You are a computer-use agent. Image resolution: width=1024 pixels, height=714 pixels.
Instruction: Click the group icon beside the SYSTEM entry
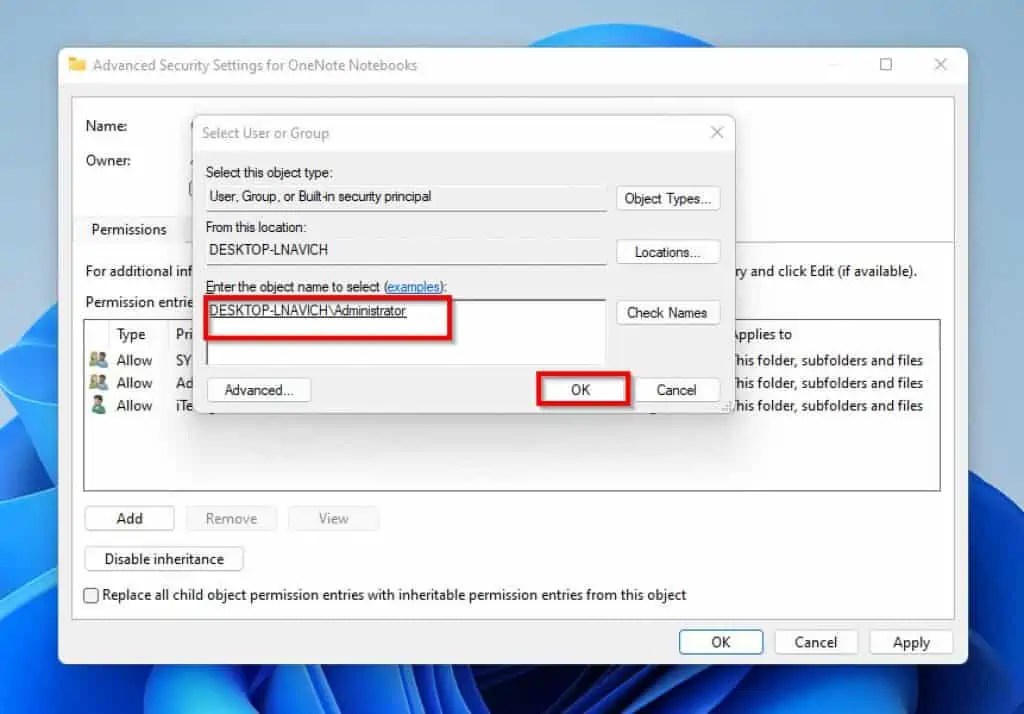pos(97,359)
